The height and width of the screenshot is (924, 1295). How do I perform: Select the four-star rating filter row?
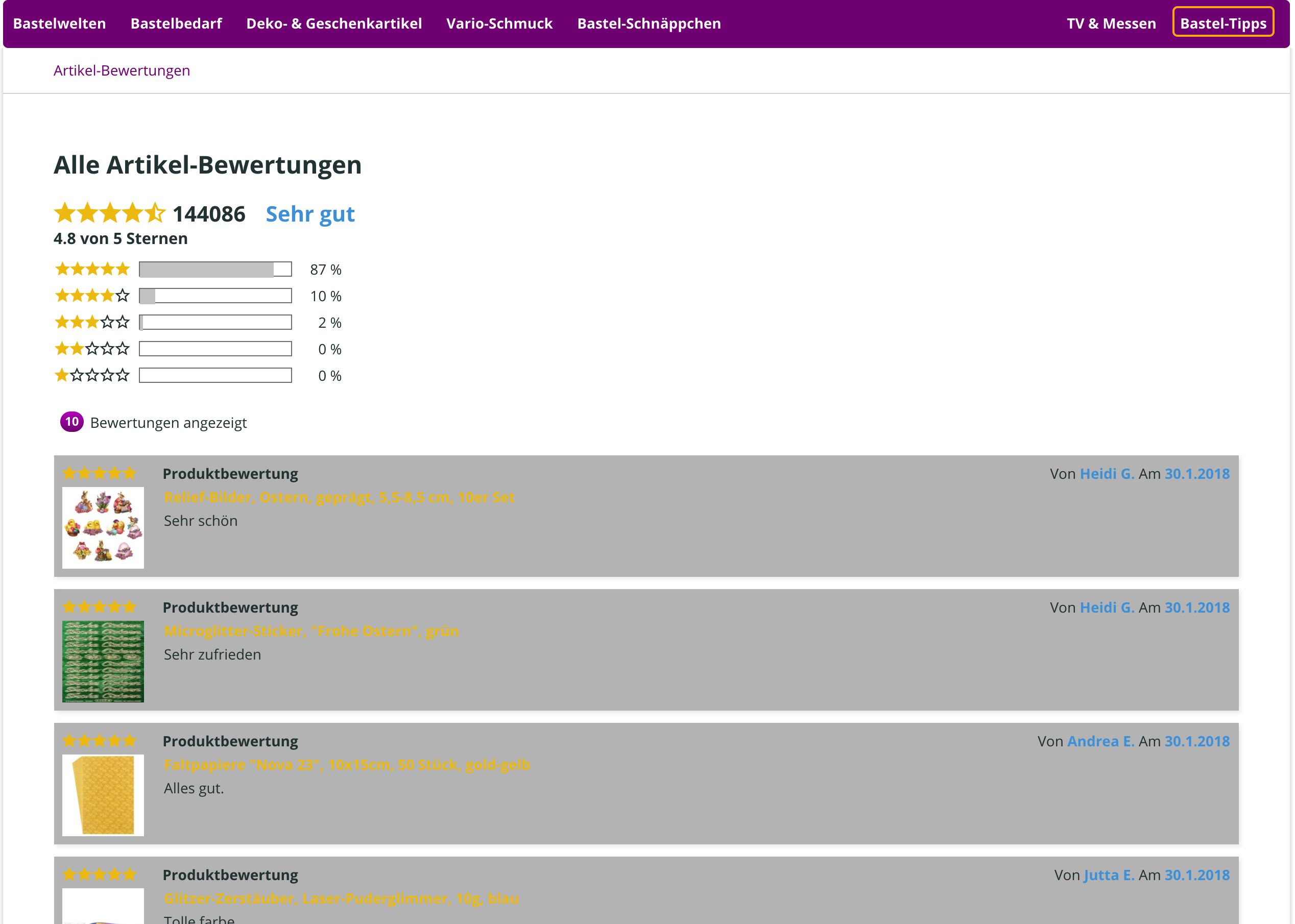(198, 296)
